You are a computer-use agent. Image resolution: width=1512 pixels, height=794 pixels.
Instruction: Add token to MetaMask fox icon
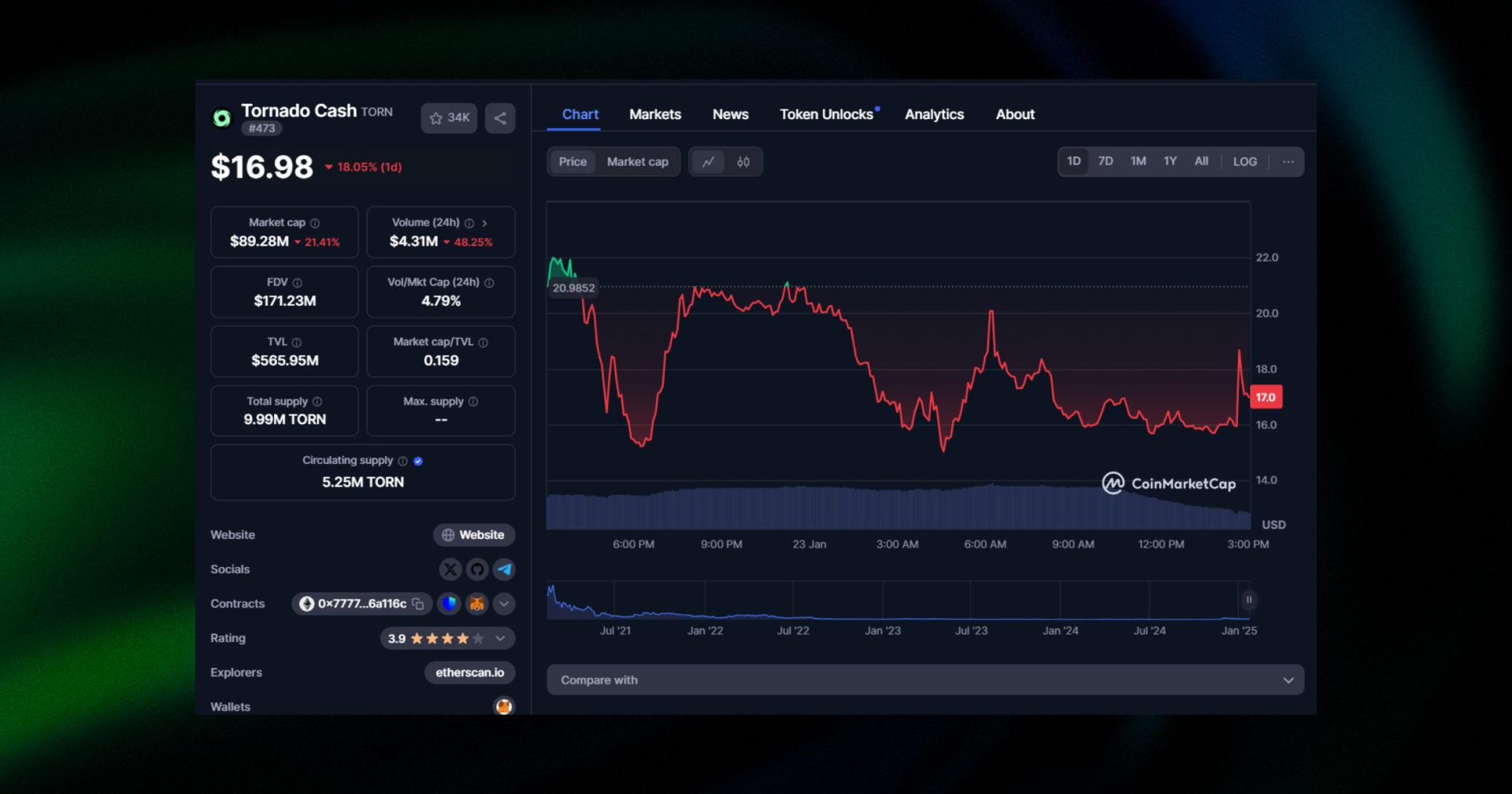(x=476, y=603)
